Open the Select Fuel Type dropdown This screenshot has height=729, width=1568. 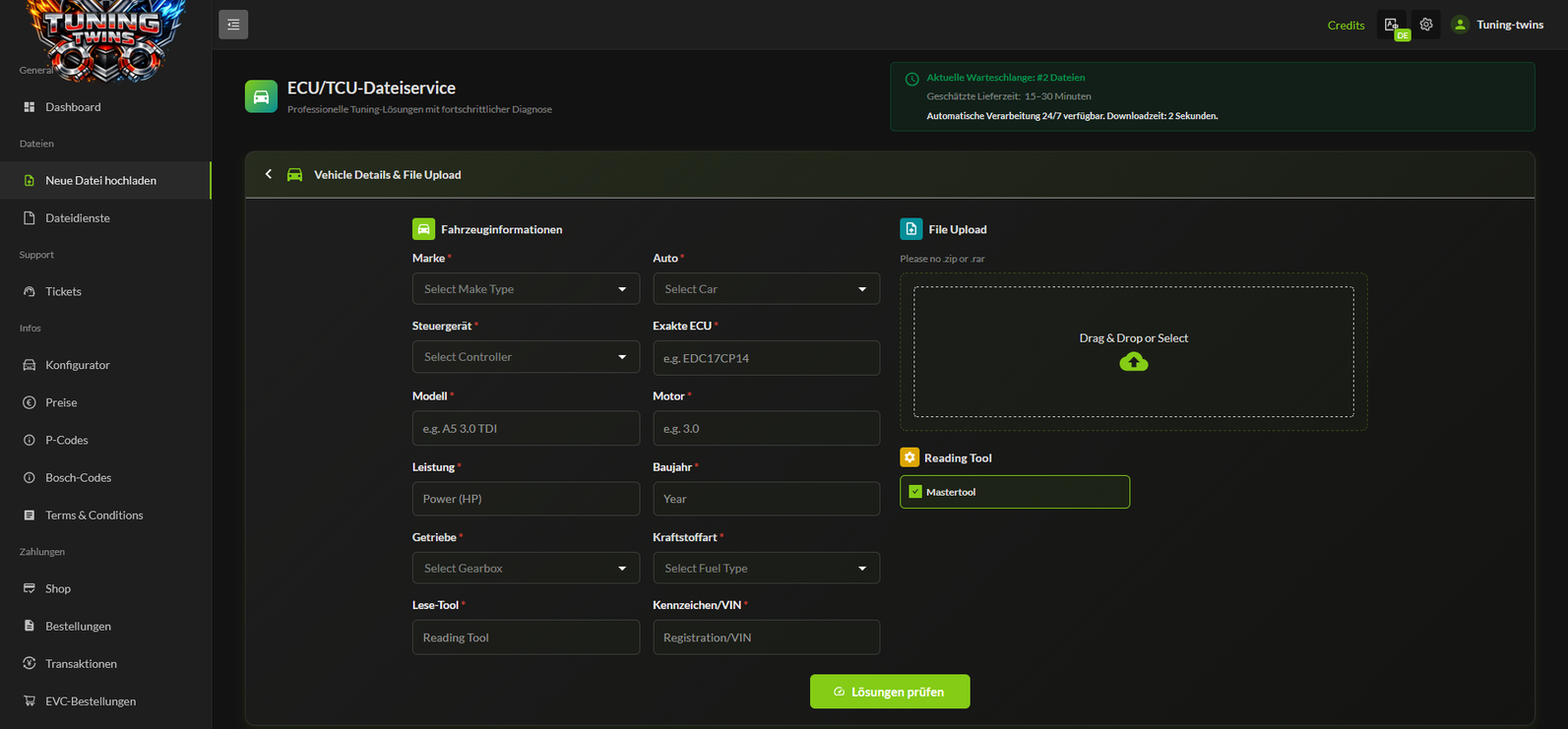766,569
